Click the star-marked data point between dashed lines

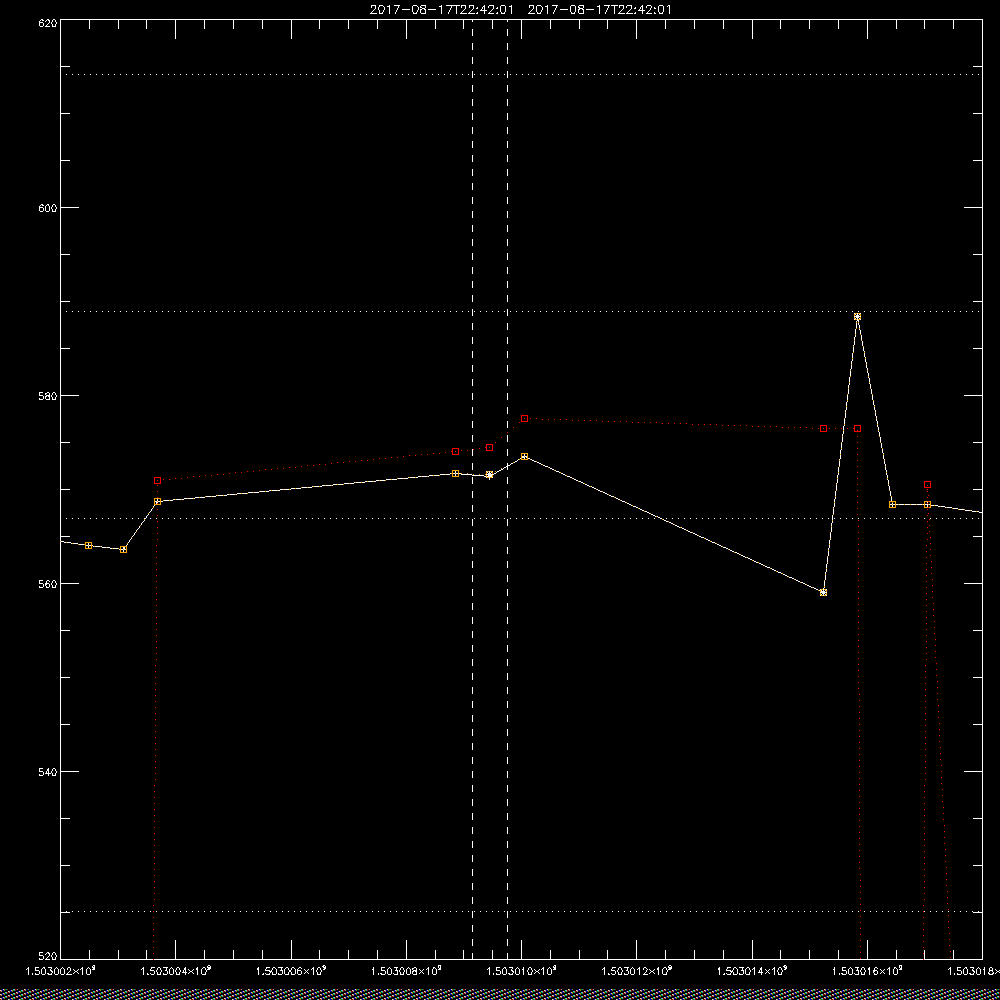tap(489, 474)
